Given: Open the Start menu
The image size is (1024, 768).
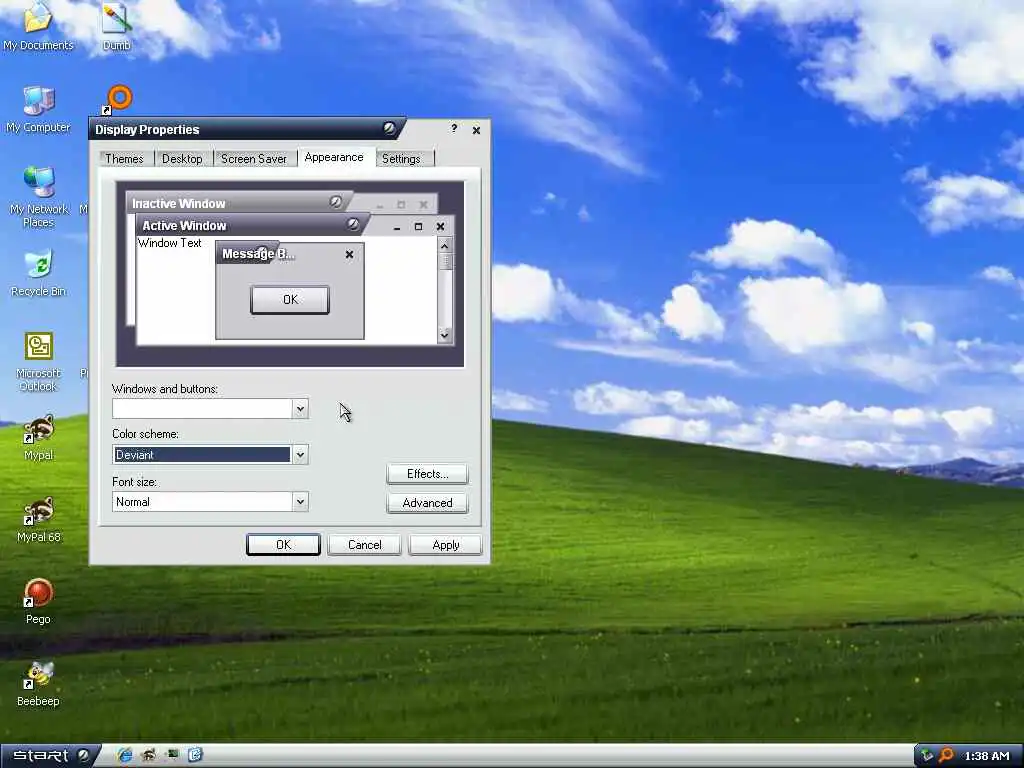Looking at the screenshot, I should click(50, 756).
